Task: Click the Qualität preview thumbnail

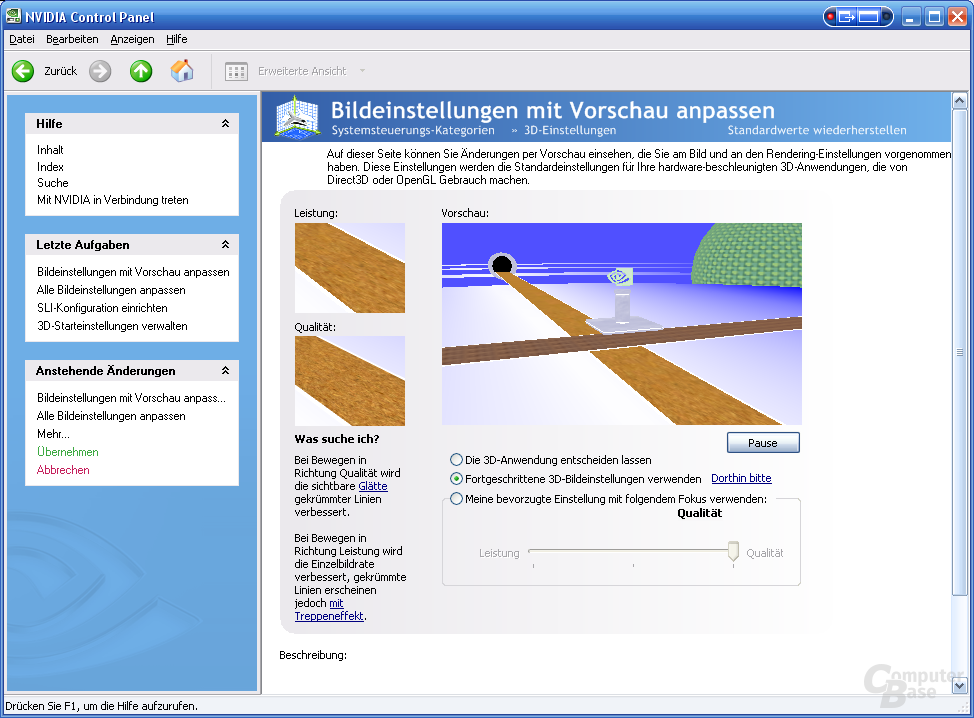Action: click(x=350, y=381)
